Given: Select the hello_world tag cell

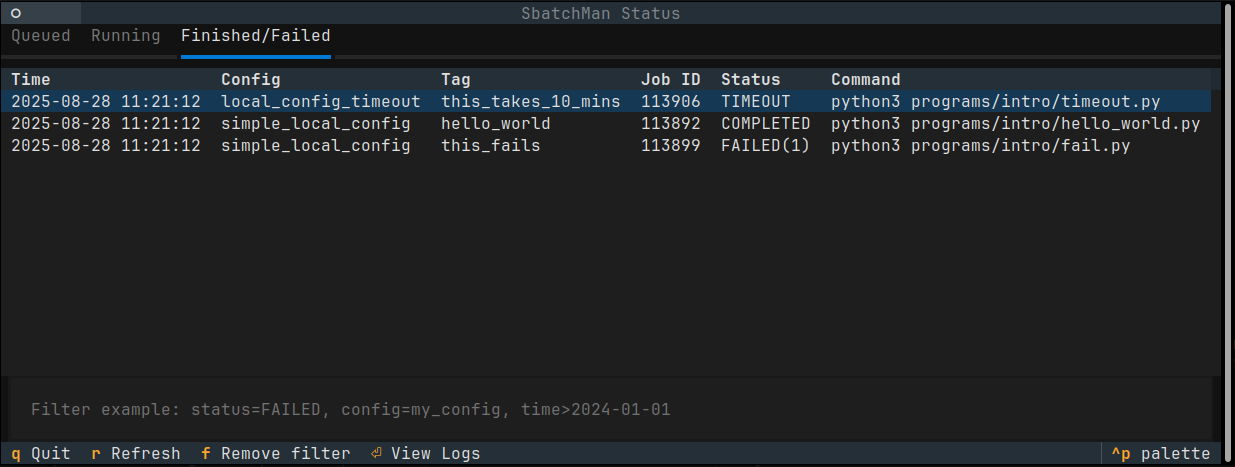Looking at the screenshot, I should pos(496,124).
